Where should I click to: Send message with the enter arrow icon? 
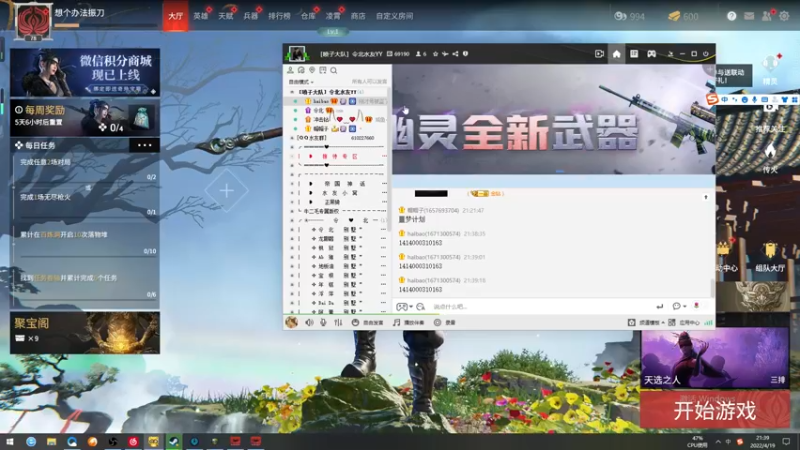[x=660, y=307]
